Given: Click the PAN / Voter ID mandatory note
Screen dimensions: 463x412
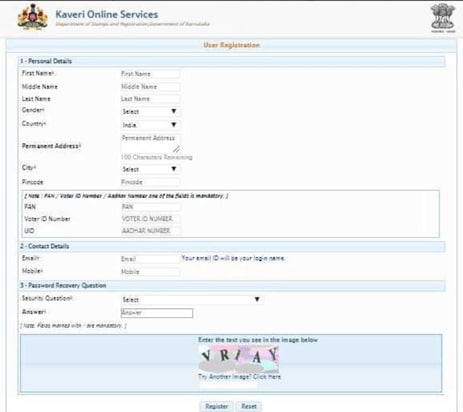Looking at the screenshot, I should click(x=126, y=196).
